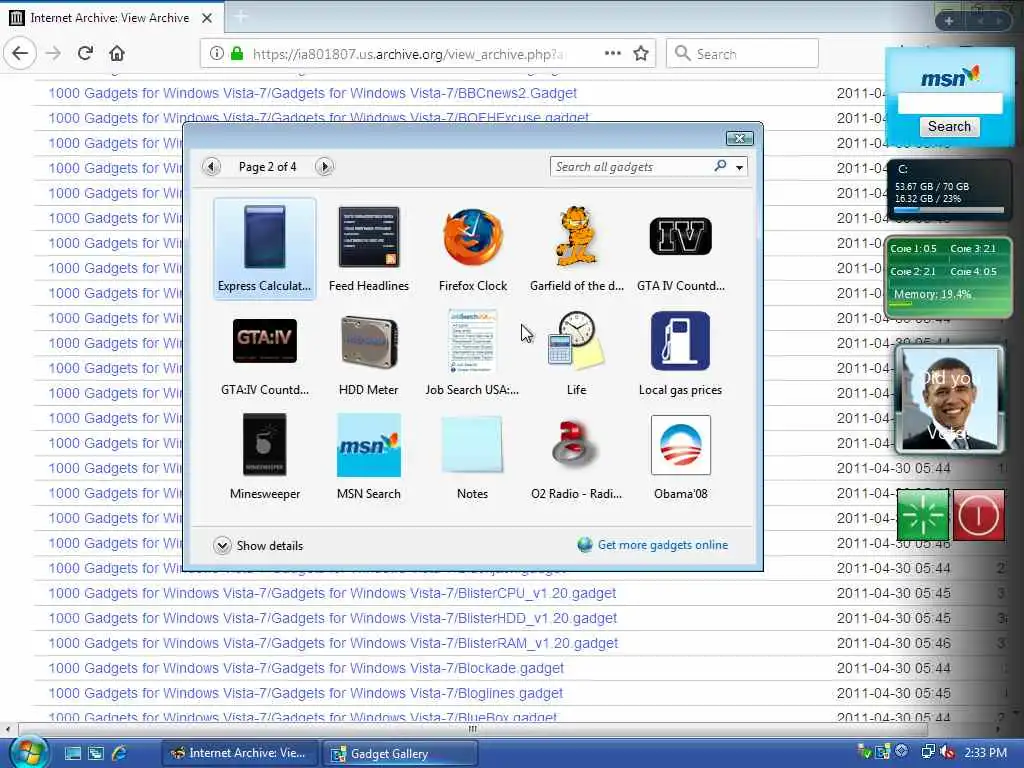Choose the Obama'08 gadget
This screenshot has width=1024, height=768.
[680, 457]
